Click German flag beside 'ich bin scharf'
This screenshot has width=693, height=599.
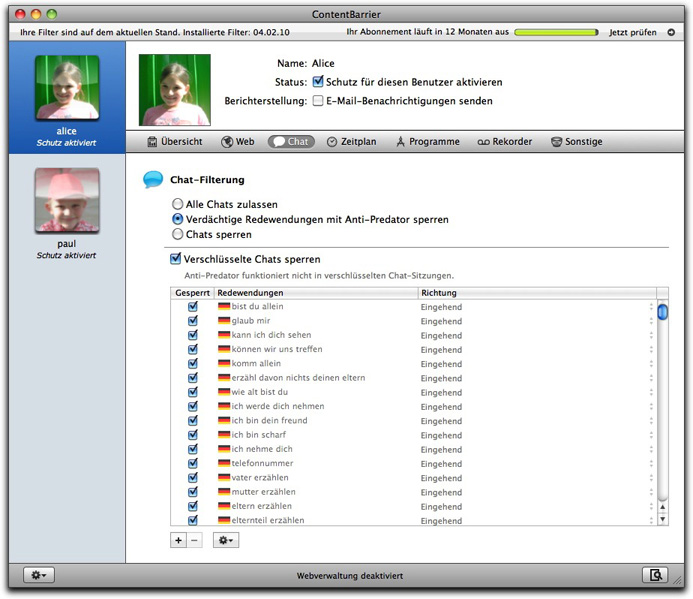coord(224,435)
